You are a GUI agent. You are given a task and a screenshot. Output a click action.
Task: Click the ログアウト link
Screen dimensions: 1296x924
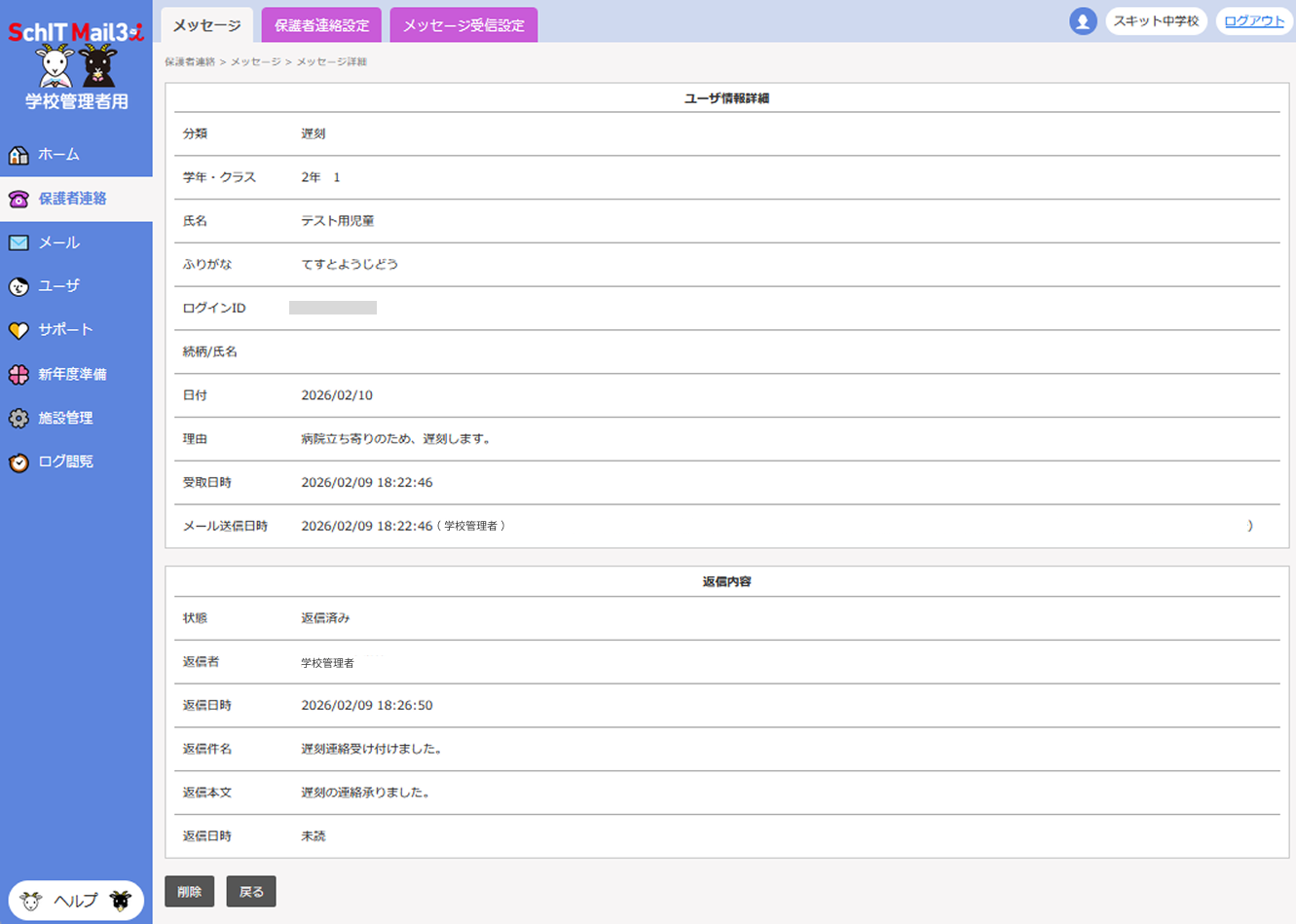(1254, 21)
